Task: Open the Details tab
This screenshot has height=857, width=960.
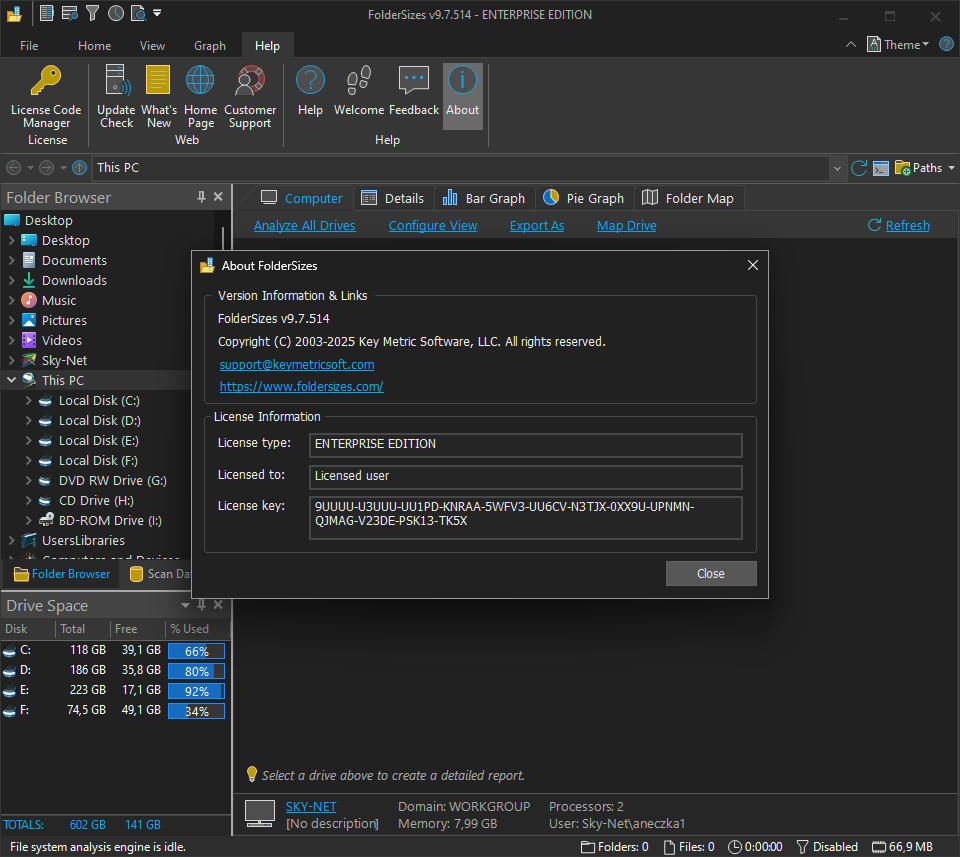Action: point(393,198)
